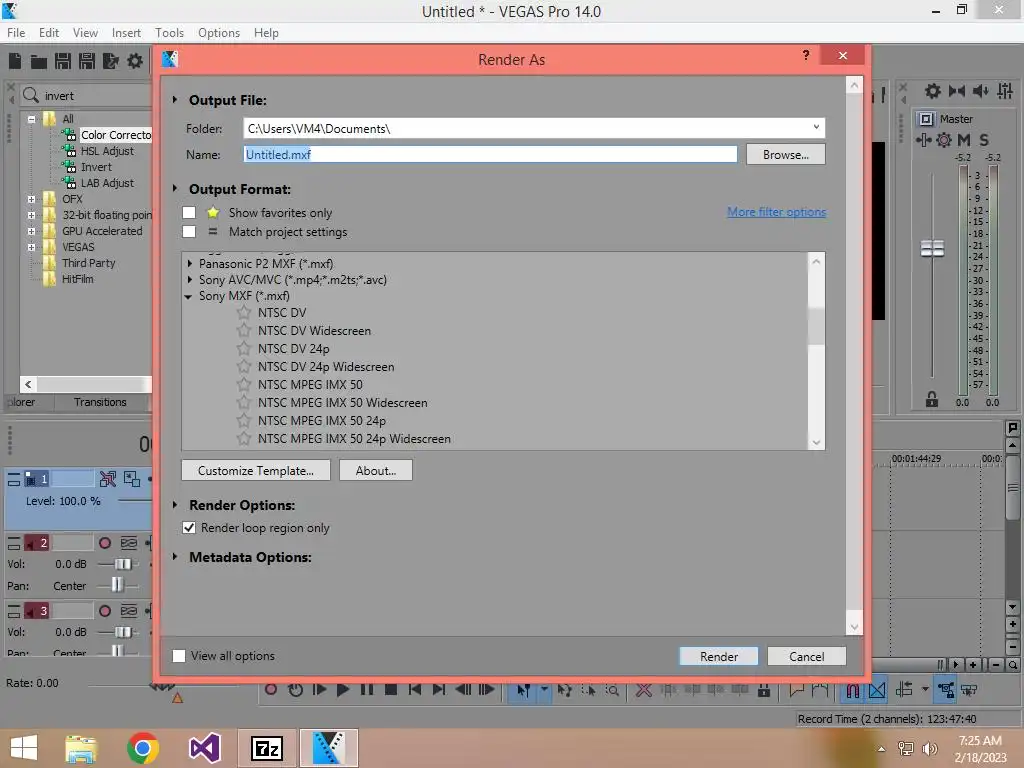
Task: Collapse the Output Format section
Action: (x=175, y=189)
